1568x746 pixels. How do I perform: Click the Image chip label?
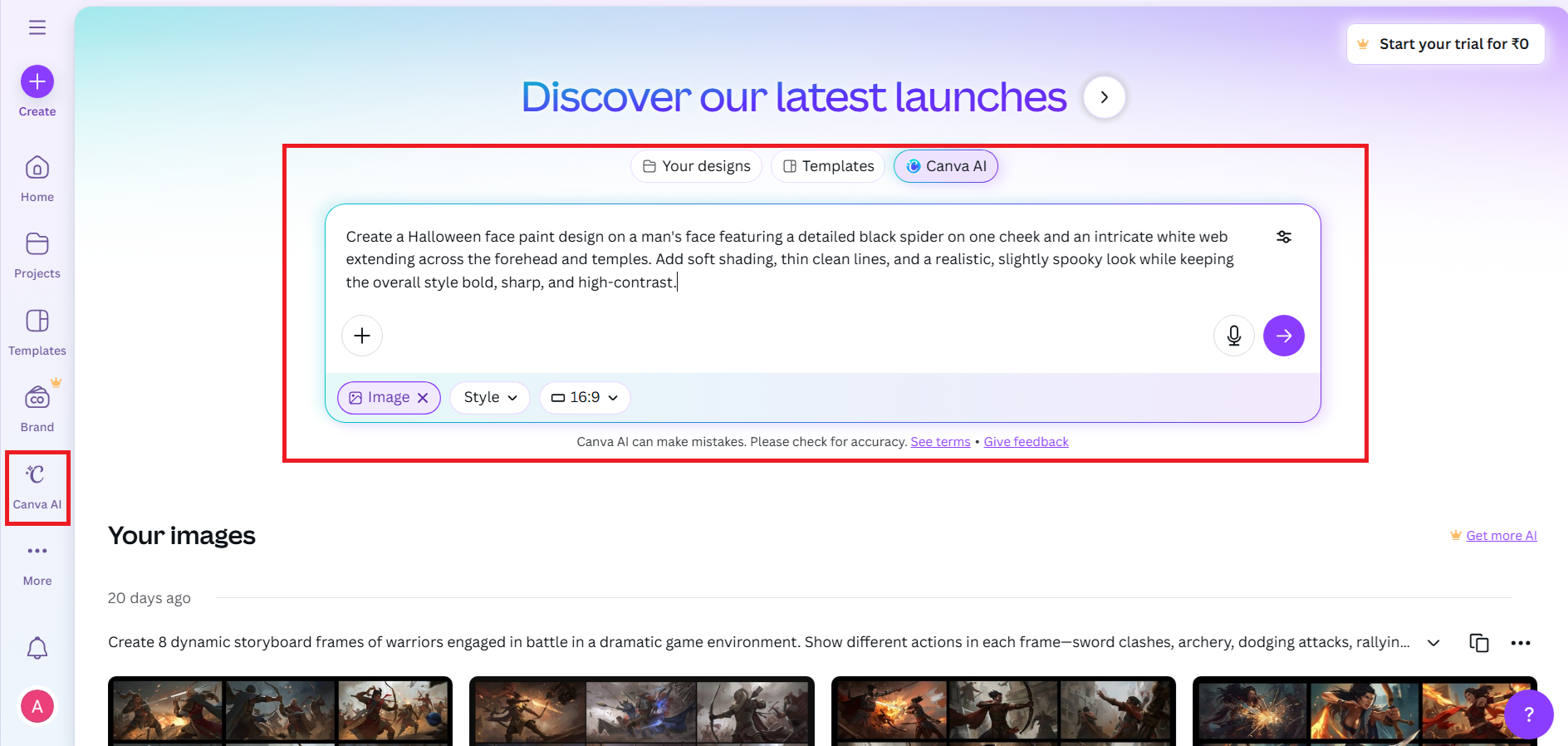pyautogui.click(x=389, y=398)
